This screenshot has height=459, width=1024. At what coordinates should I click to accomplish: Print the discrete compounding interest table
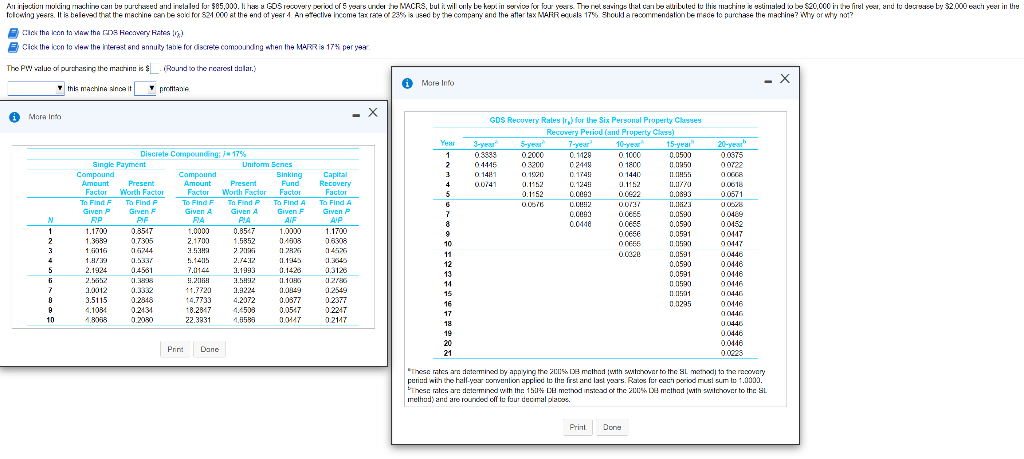pos(175,349)
